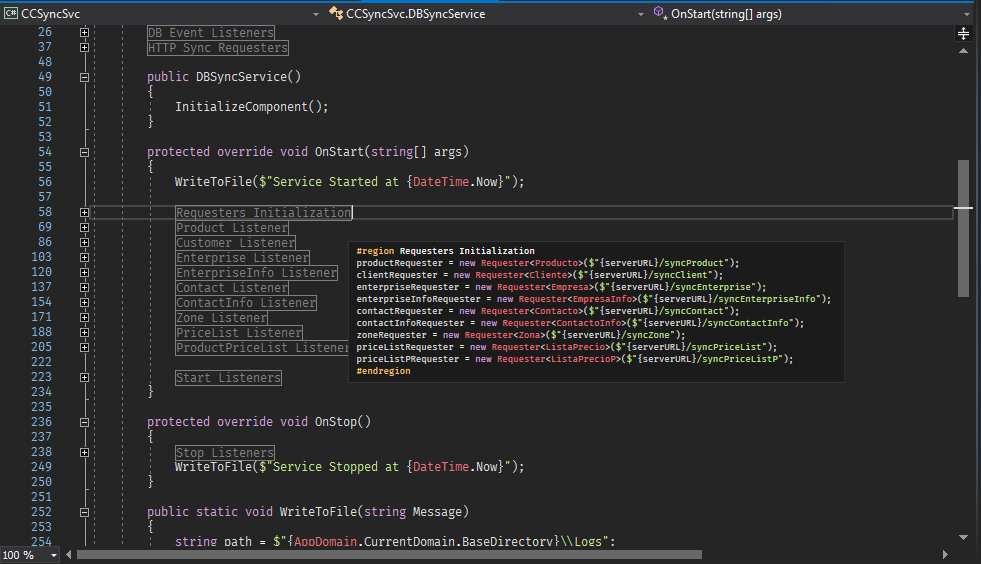Click the method icon beside OnStart(string[] args)
This screenshot has width=981, height=564.
coord(659,13)
